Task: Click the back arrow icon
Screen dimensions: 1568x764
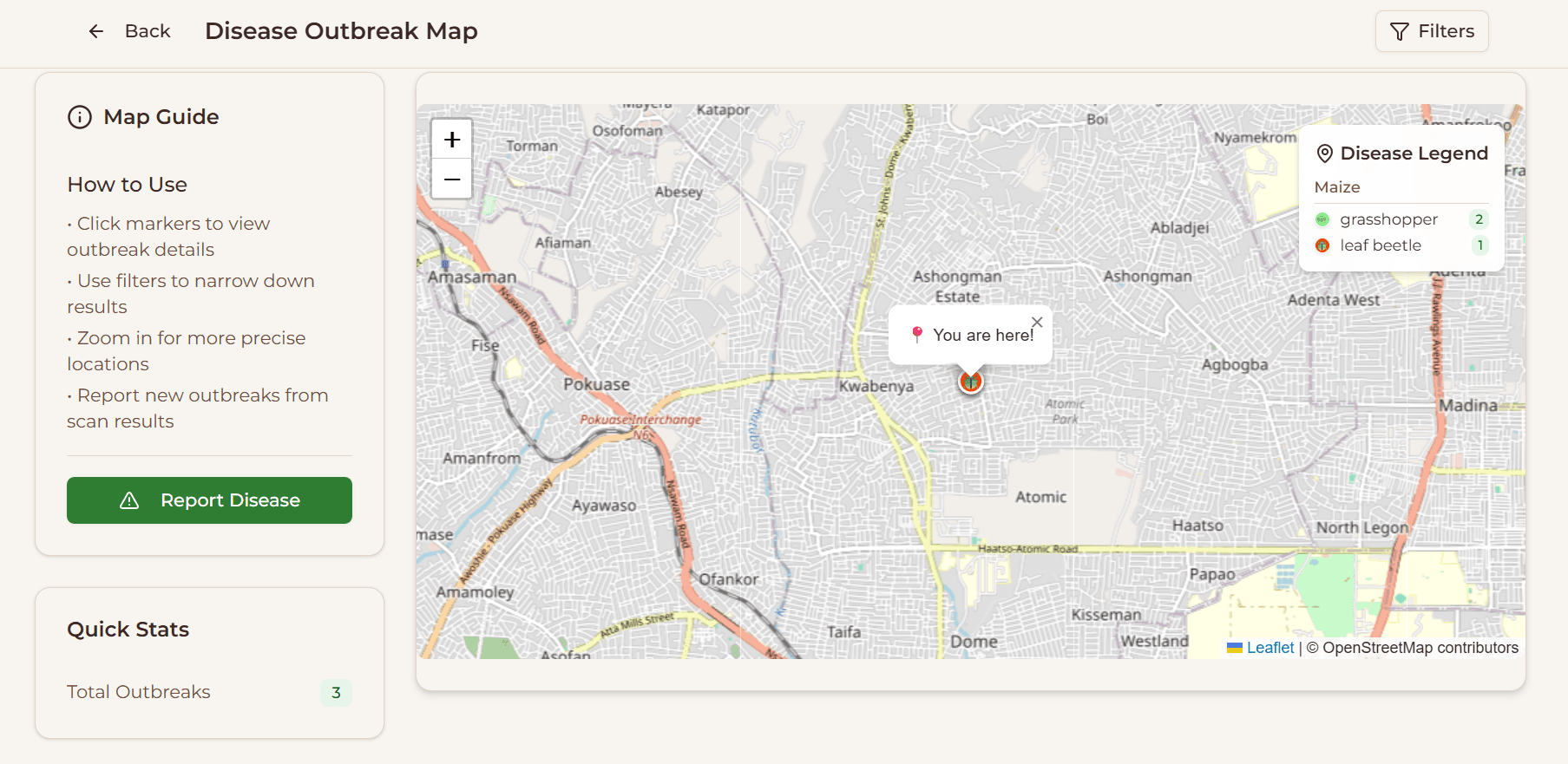Action: tap(95, 31)
